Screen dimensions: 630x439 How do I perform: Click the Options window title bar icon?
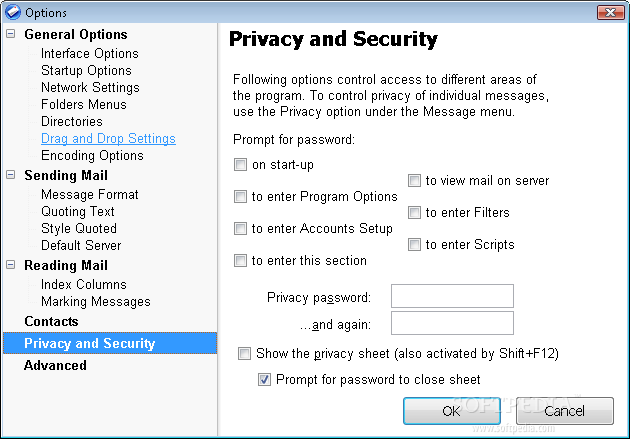click(12, 12)
